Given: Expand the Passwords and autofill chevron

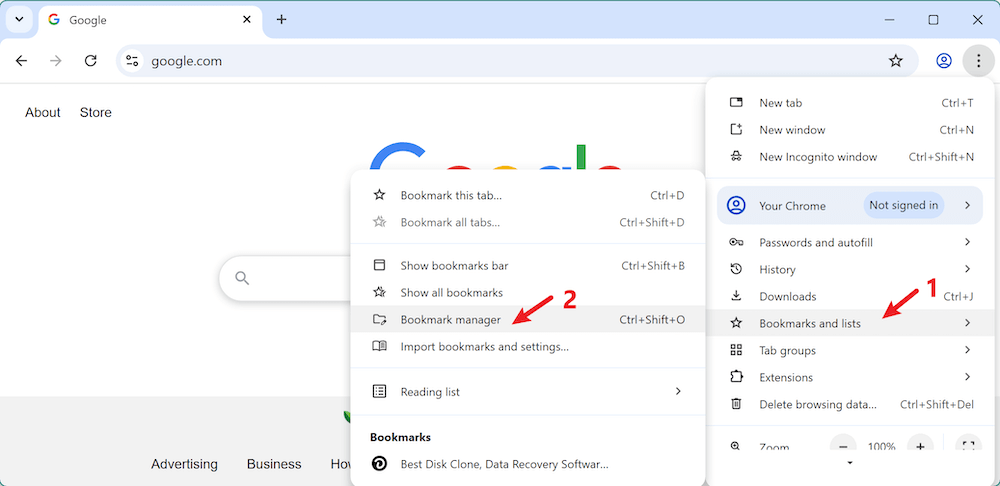Looking at the screenshot, I should [967, 242].
